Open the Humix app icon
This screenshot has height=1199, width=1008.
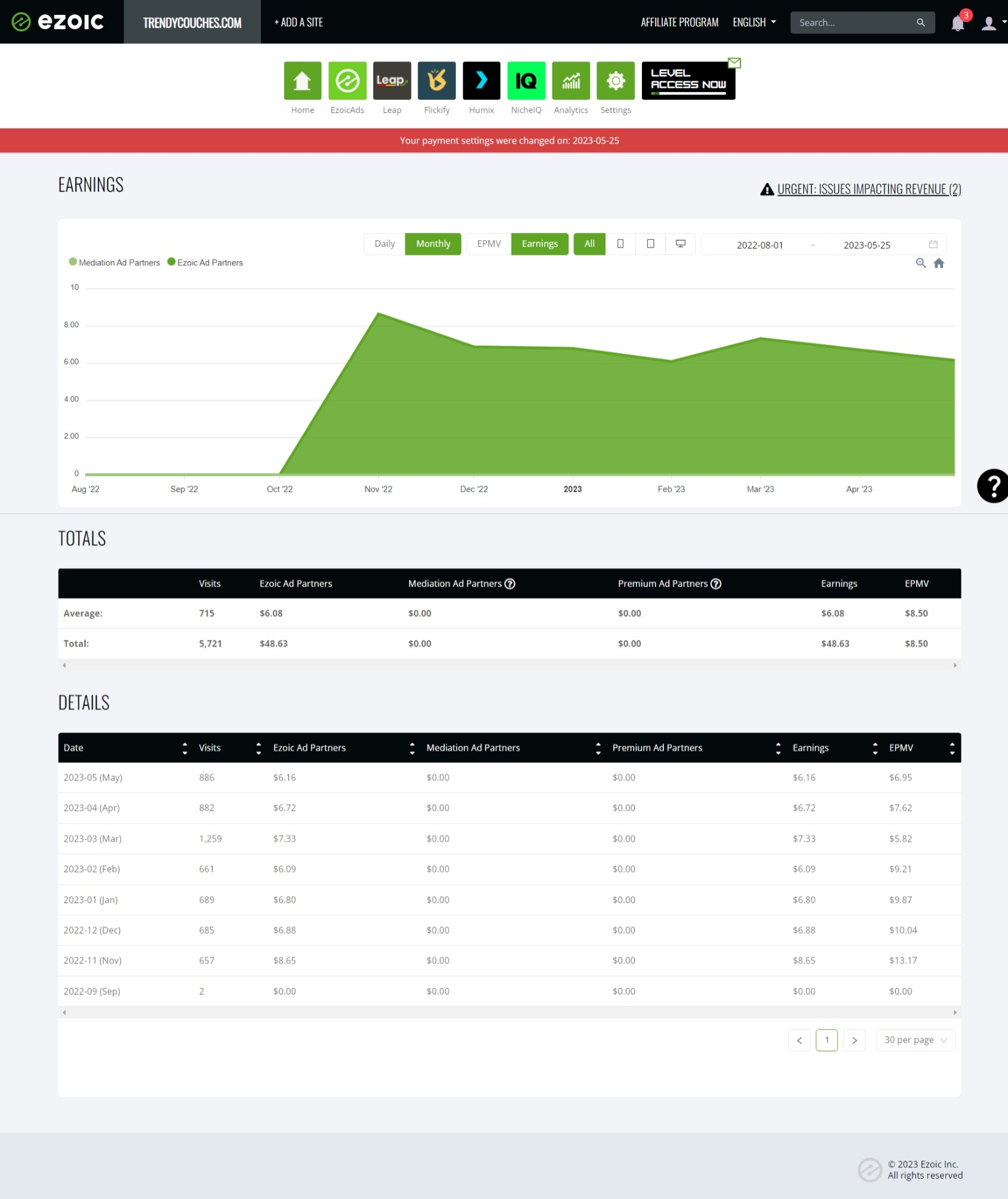481,81
